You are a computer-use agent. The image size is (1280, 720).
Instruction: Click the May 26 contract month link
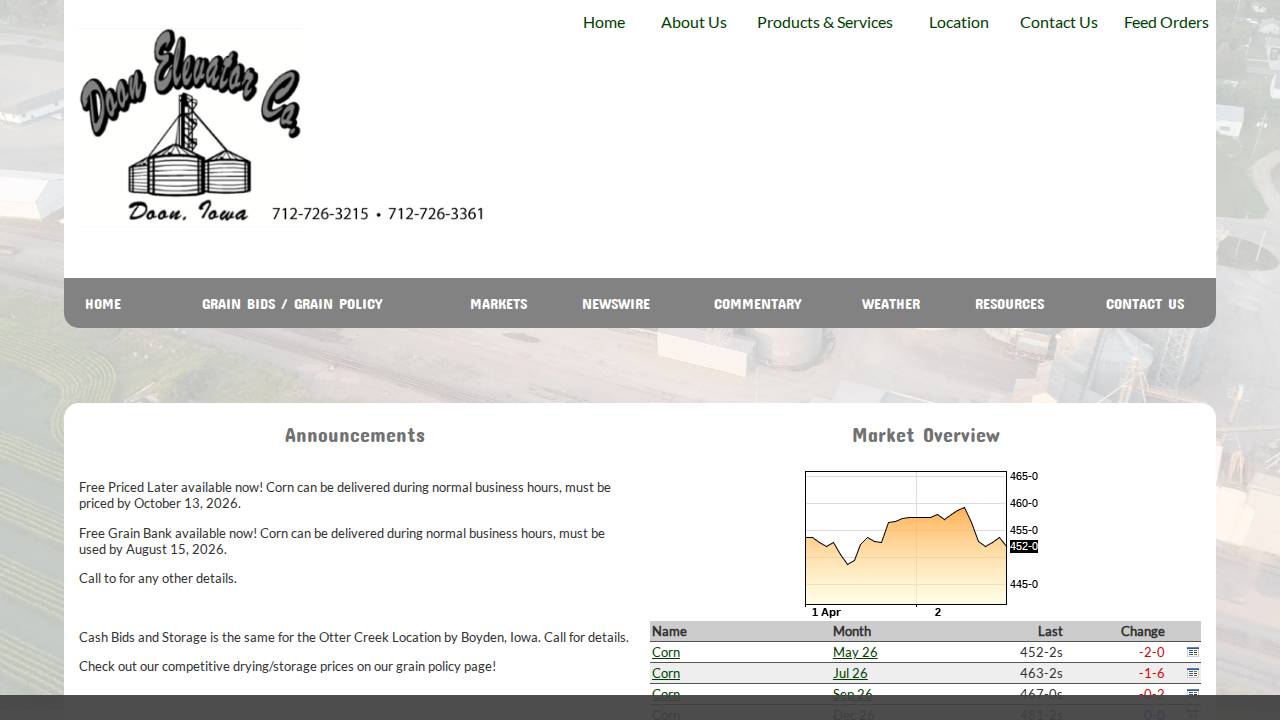(854, 652)
